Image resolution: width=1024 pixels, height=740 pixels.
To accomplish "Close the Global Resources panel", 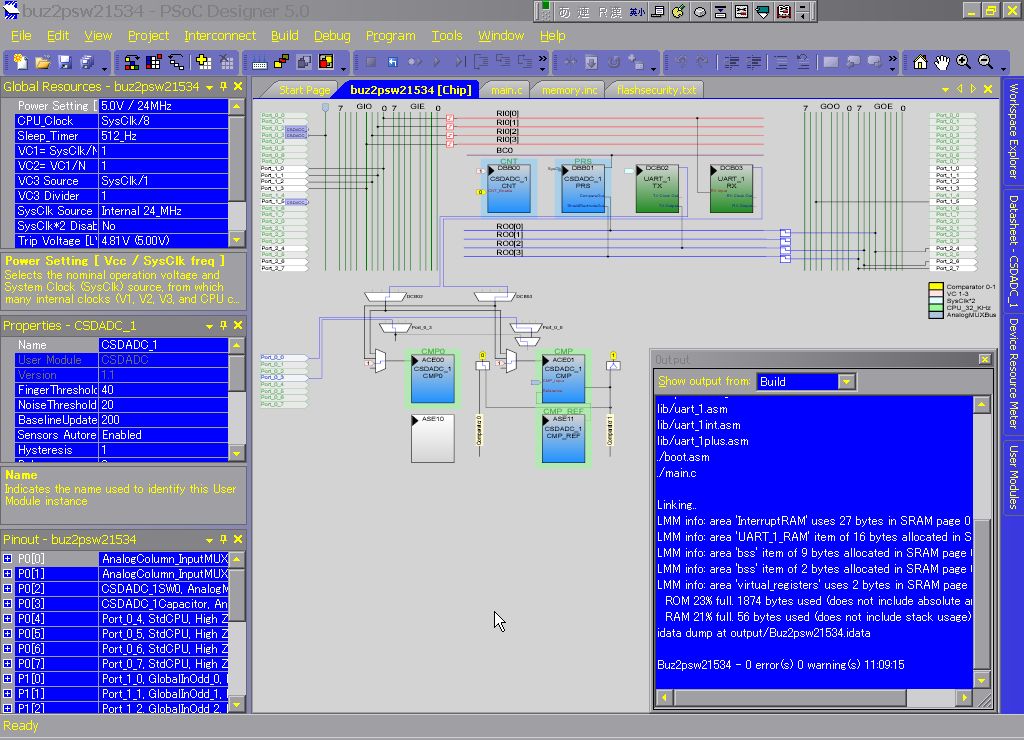I will 238,86.
